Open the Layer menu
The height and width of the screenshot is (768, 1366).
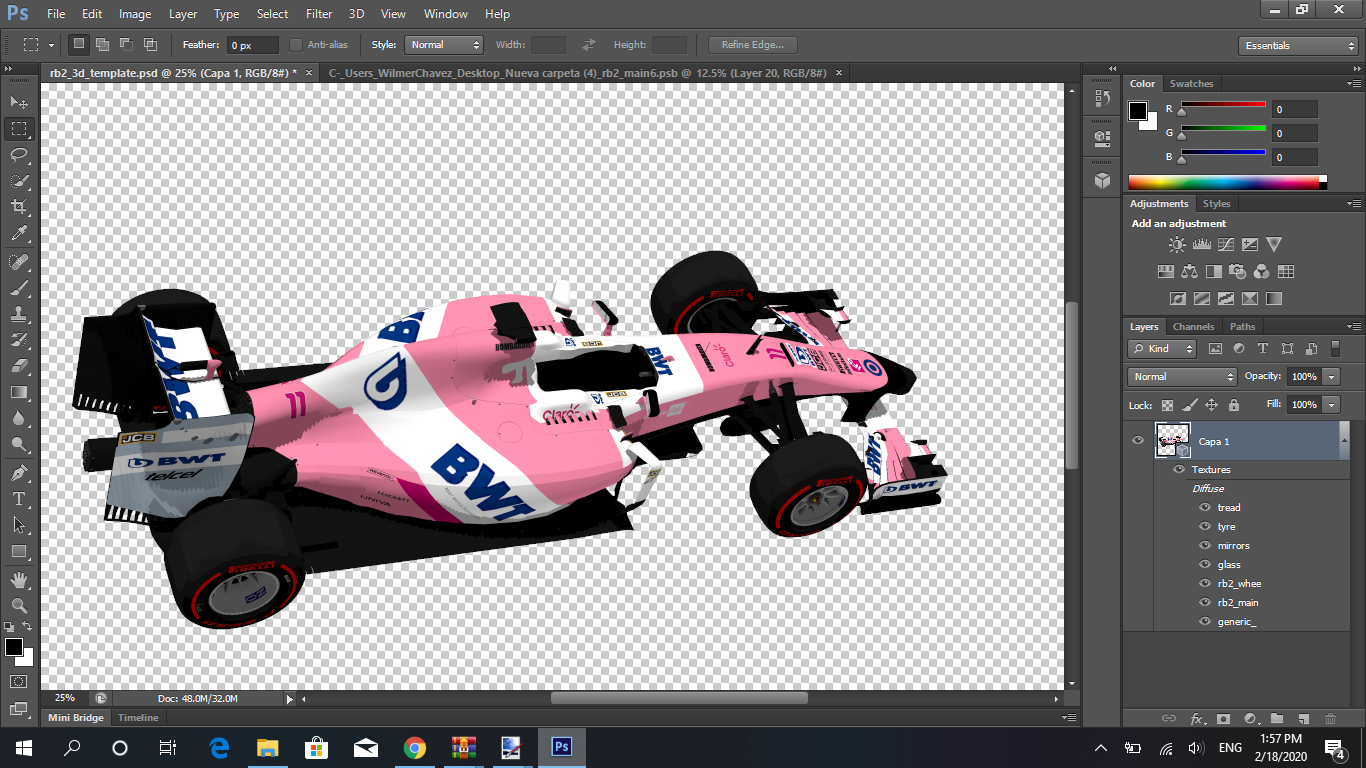coord(183,14)
